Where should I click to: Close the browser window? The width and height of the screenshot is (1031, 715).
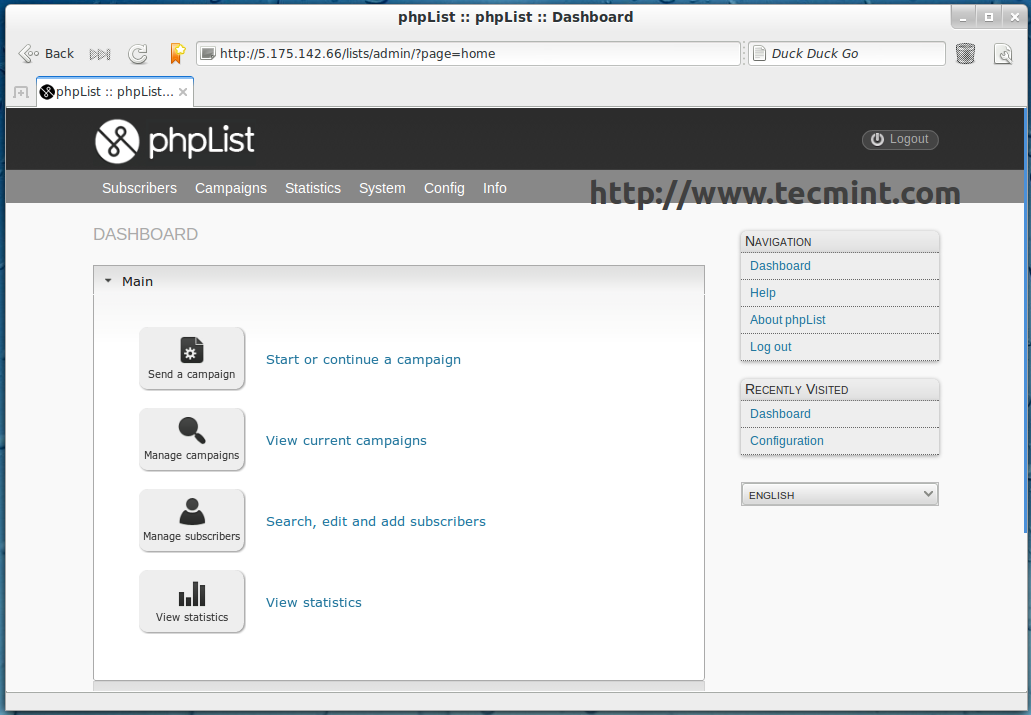[1015, 18]
